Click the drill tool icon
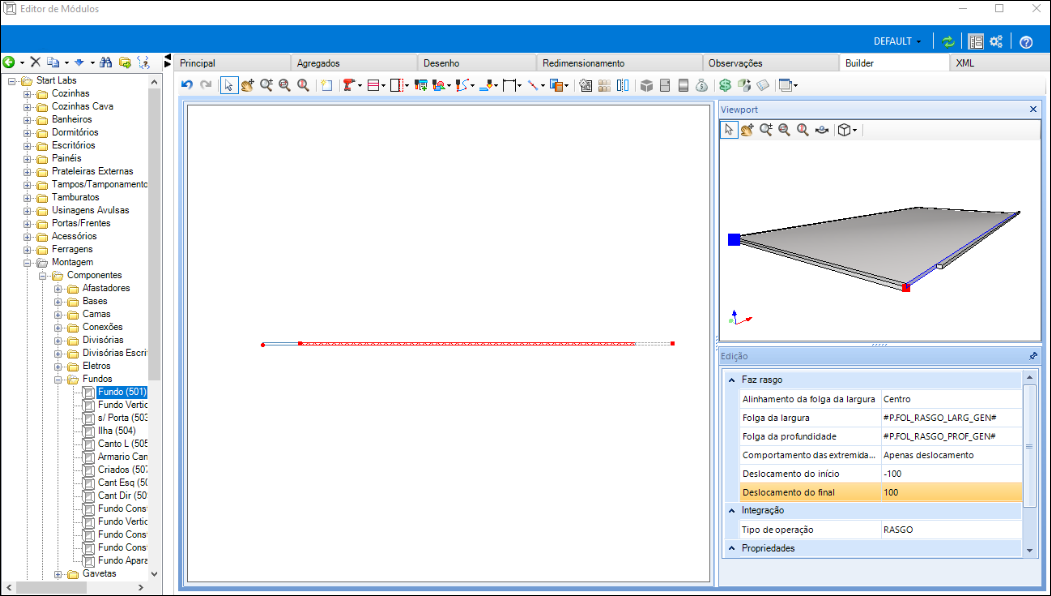This screenshot has width=1051, height=596. 348,85
